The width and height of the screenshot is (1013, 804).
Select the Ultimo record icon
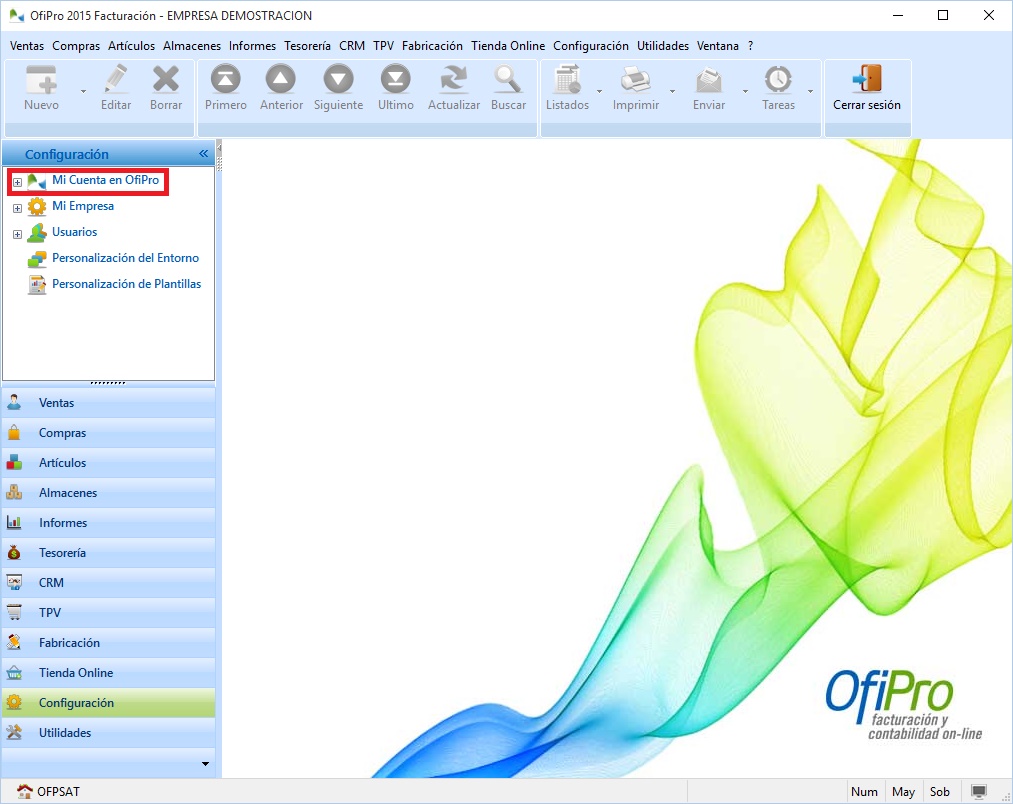click(396, 80)
